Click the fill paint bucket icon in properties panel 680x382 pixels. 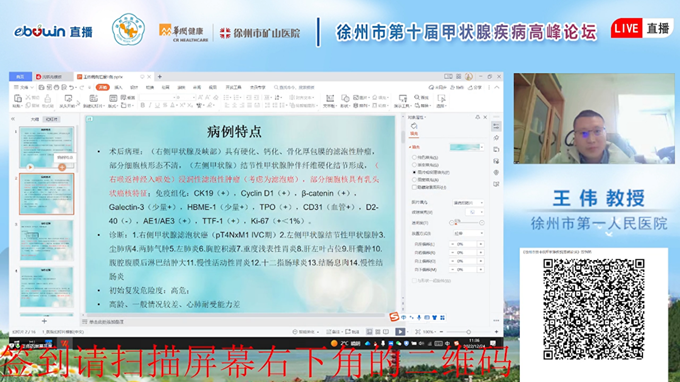[414, 126]
